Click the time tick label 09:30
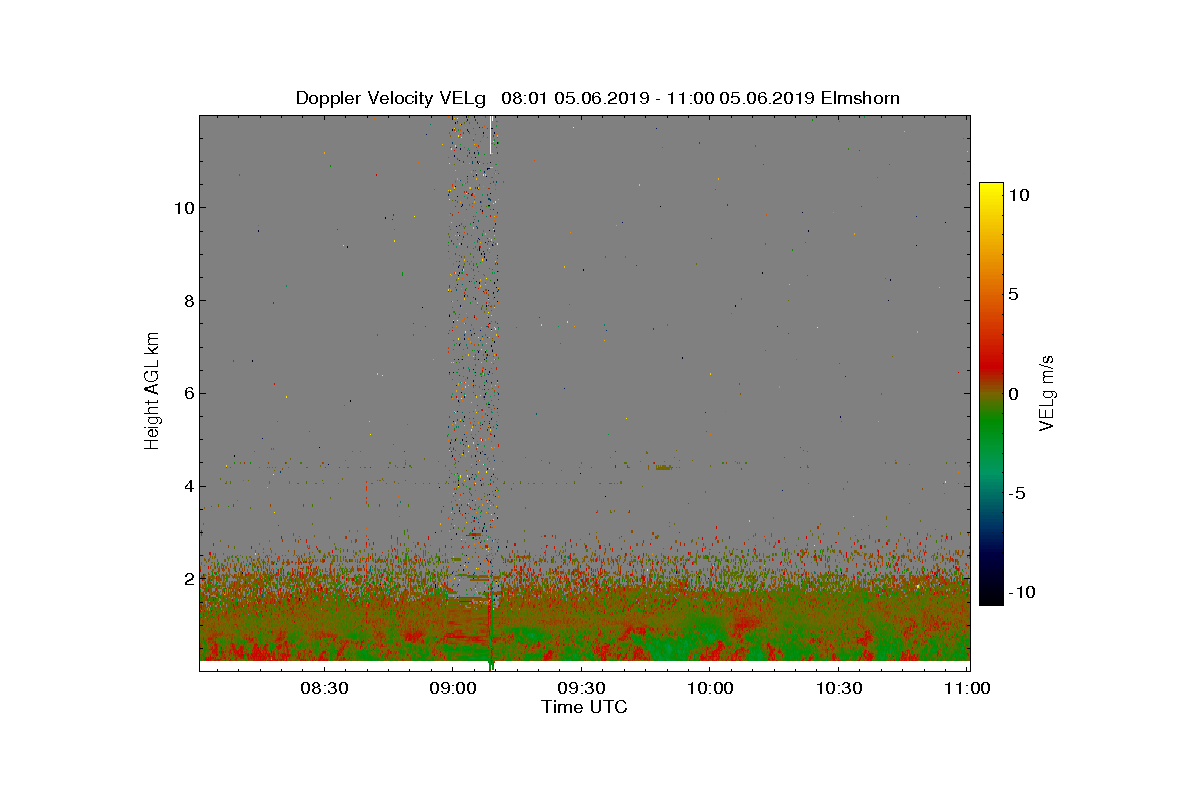Viewport: 1200px width, 800px height. tap(581, 688)
